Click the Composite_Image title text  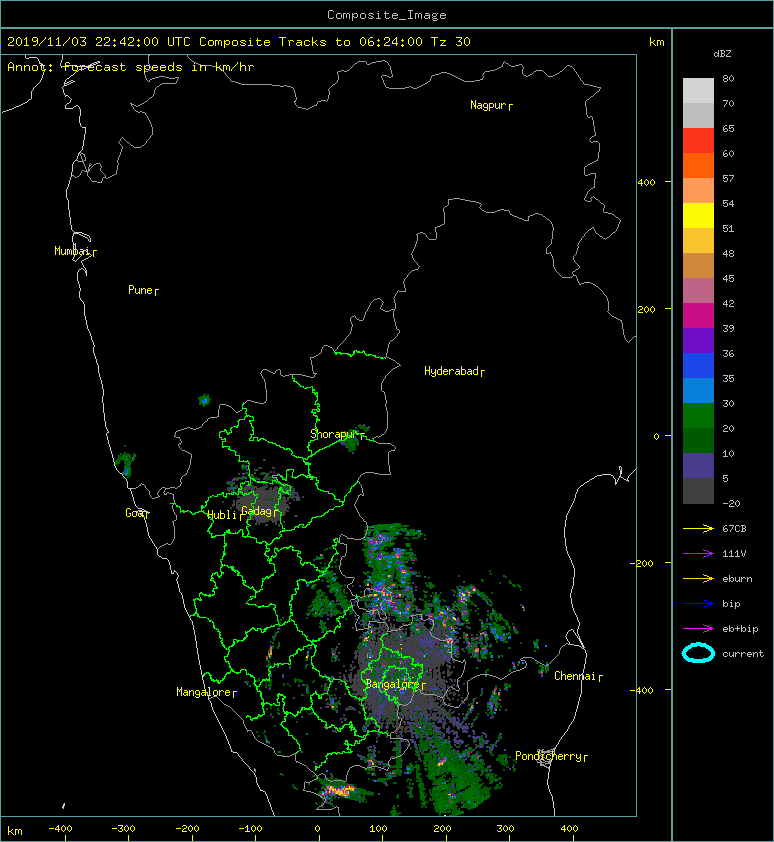[387, 15]
